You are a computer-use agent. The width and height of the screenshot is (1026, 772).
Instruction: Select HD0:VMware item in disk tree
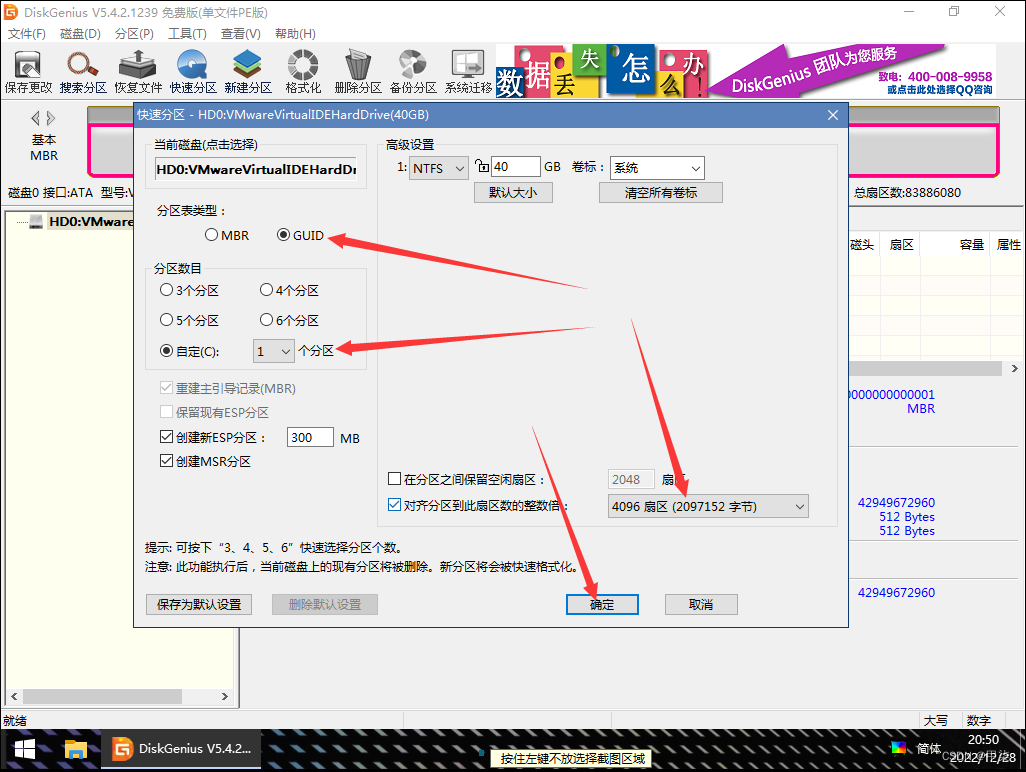click(x=91, y=222)
